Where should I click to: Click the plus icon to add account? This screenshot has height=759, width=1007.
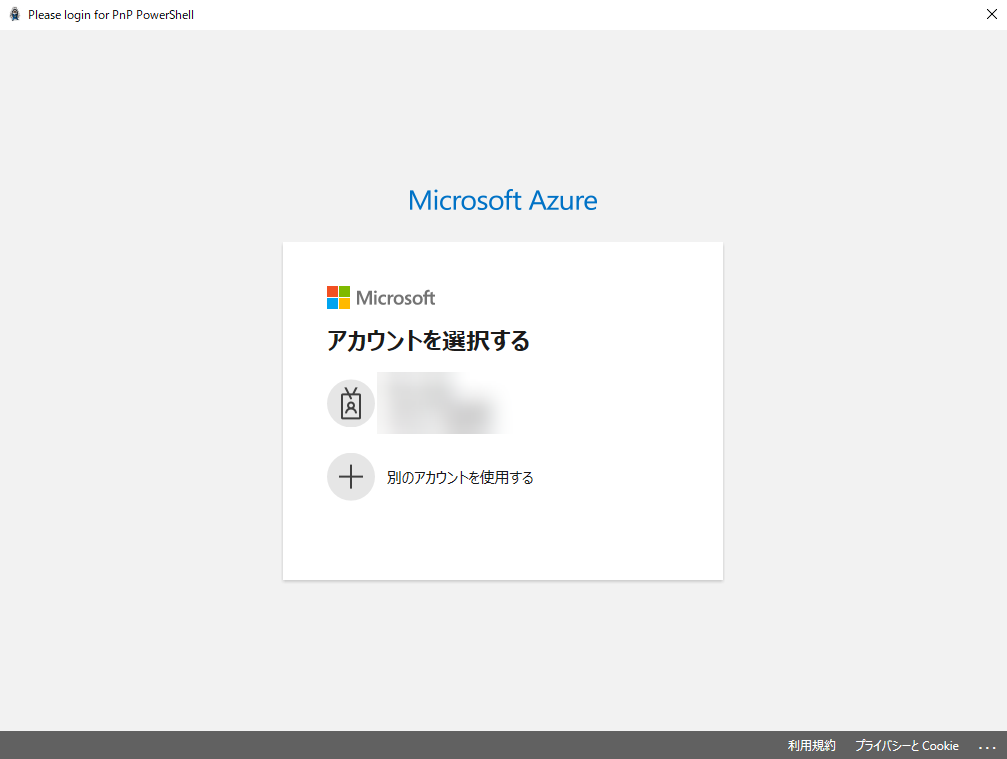[351, 476]
